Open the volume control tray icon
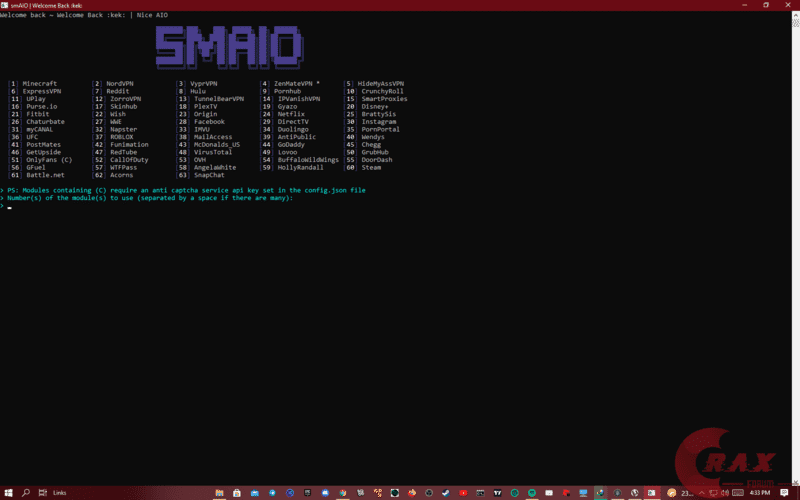 point(725,493)
